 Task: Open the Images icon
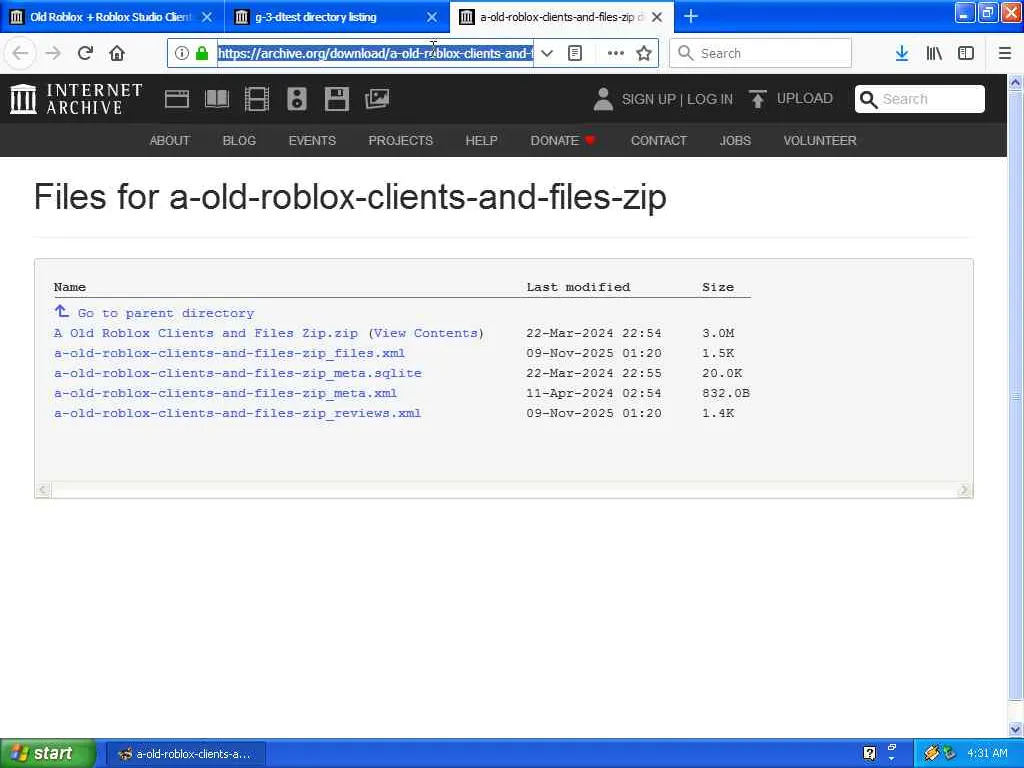click(x=377, y=99)
